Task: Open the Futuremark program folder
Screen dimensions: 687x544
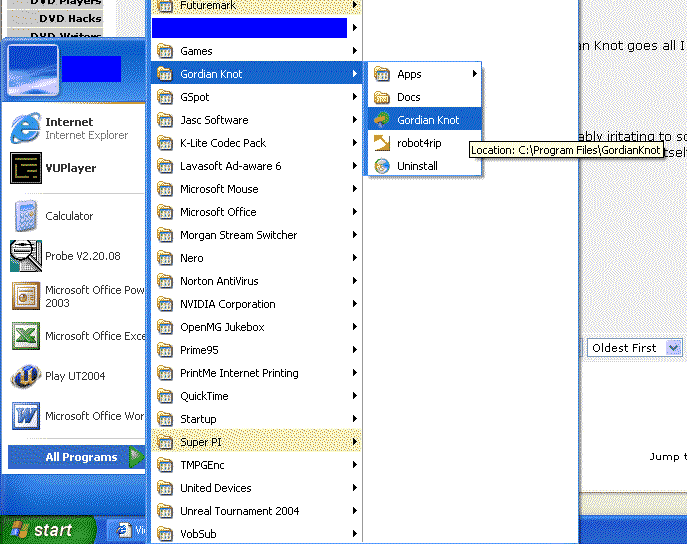Action: [256, 7]
